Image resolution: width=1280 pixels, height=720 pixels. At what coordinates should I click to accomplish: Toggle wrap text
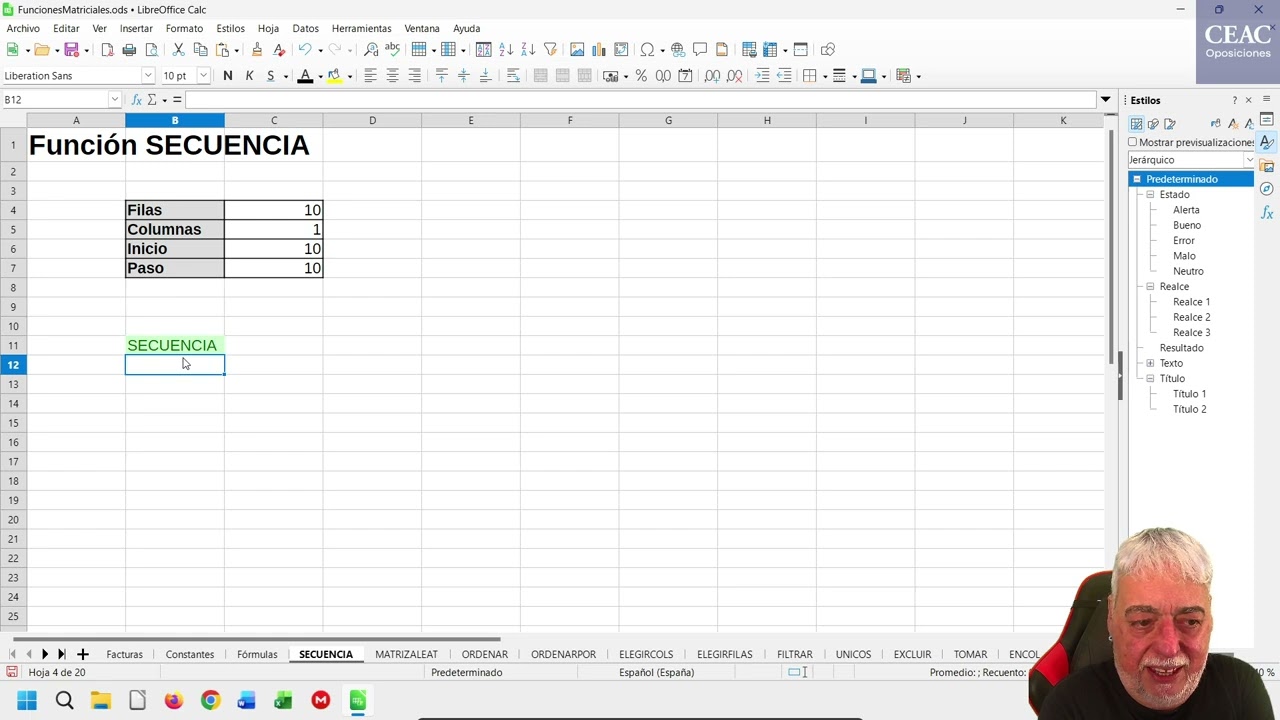(513, 75)
